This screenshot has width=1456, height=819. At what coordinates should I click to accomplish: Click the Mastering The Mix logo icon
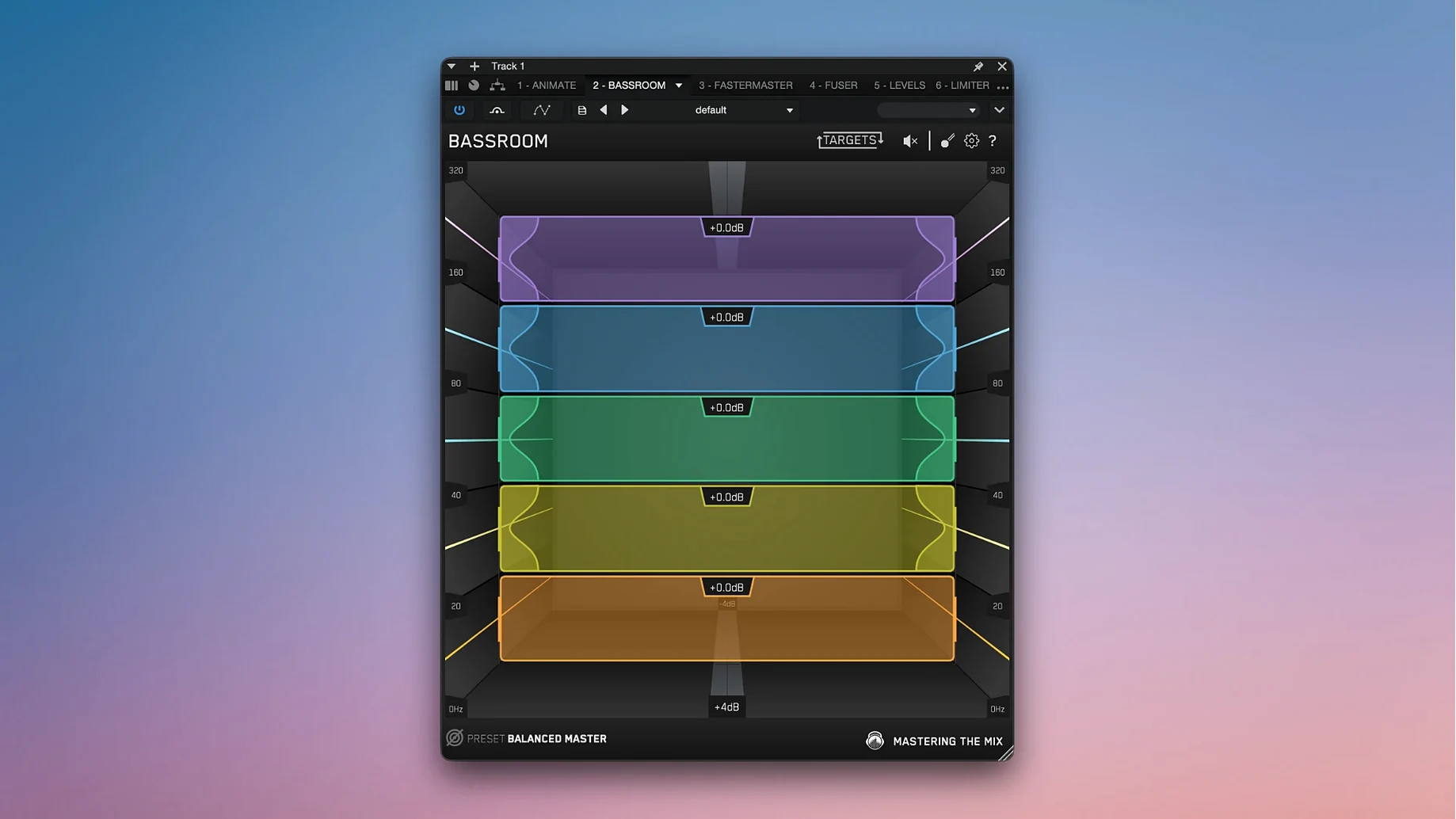[x=875, y=741]
